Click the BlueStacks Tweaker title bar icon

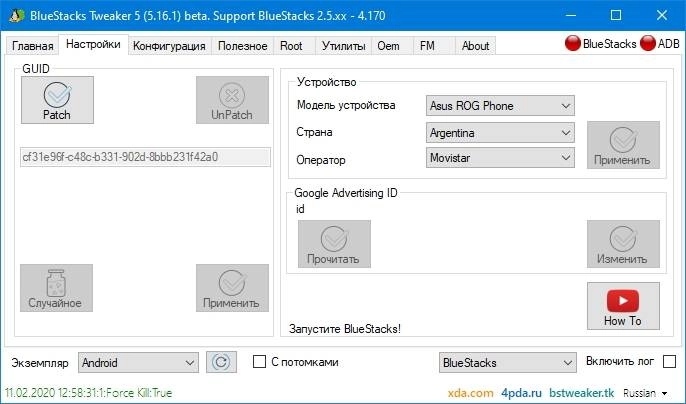click(16, 16)
